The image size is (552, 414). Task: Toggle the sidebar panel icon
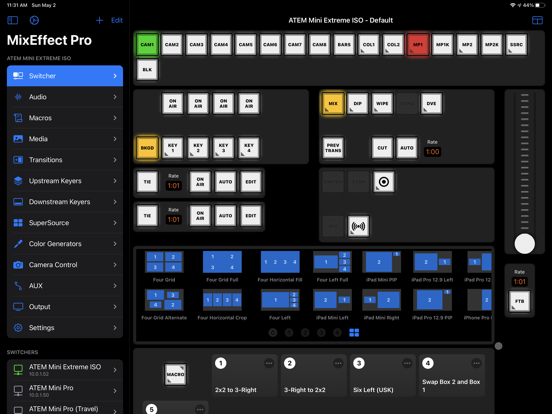click(13, 20)
